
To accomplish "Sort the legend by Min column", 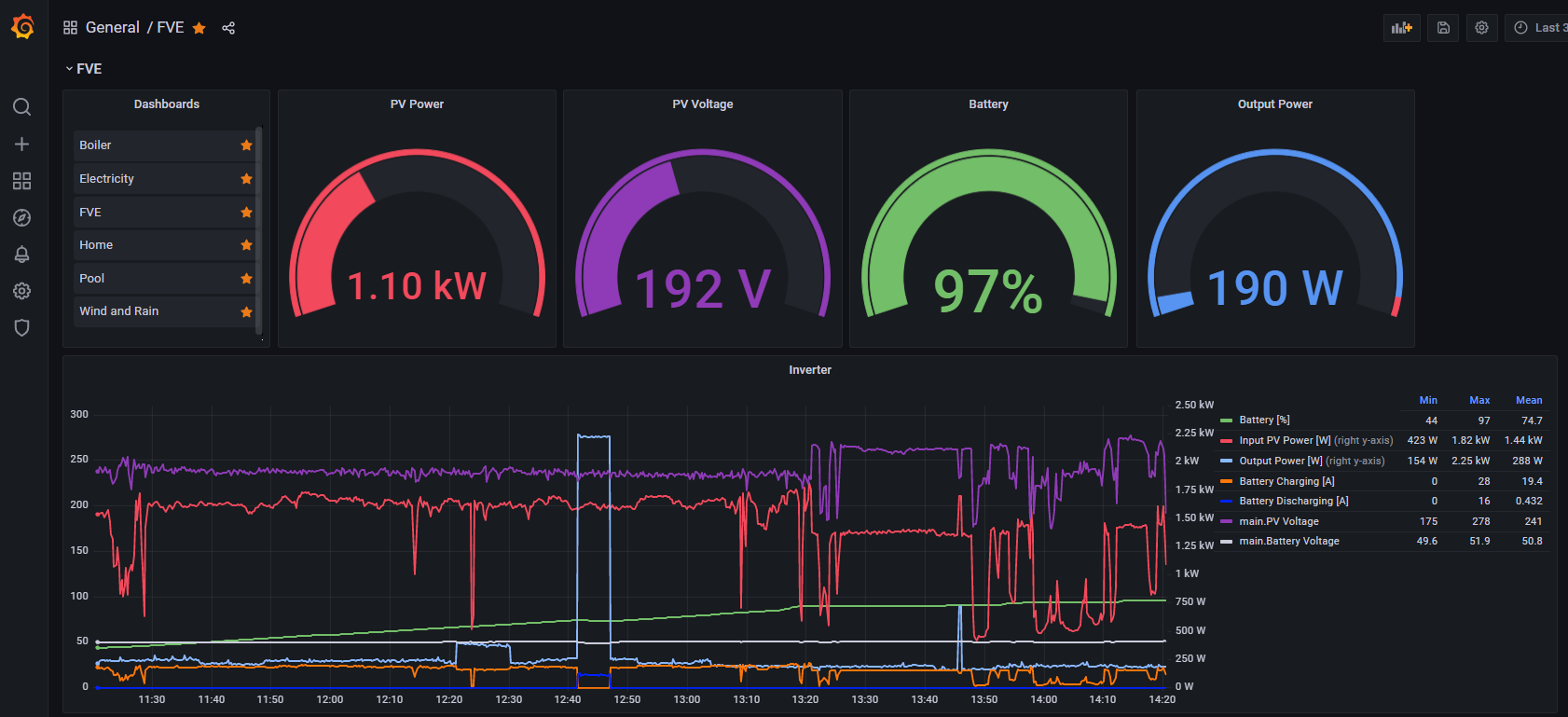I will (1428, 400).
